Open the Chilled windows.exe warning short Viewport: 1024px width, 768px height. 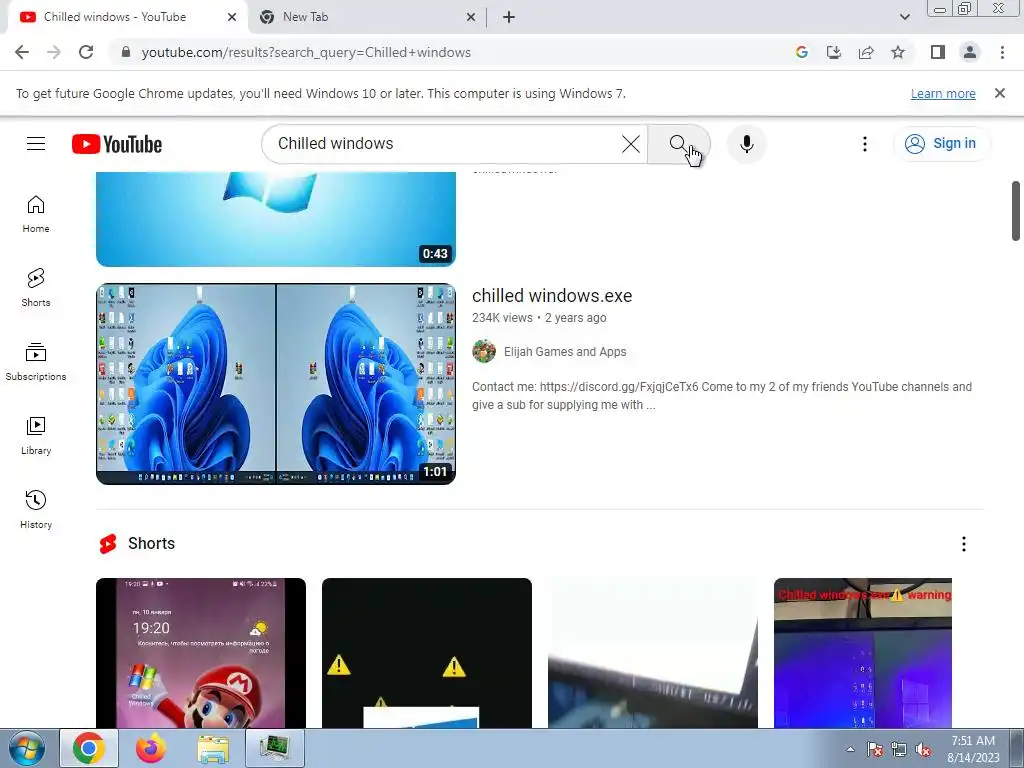863,653
